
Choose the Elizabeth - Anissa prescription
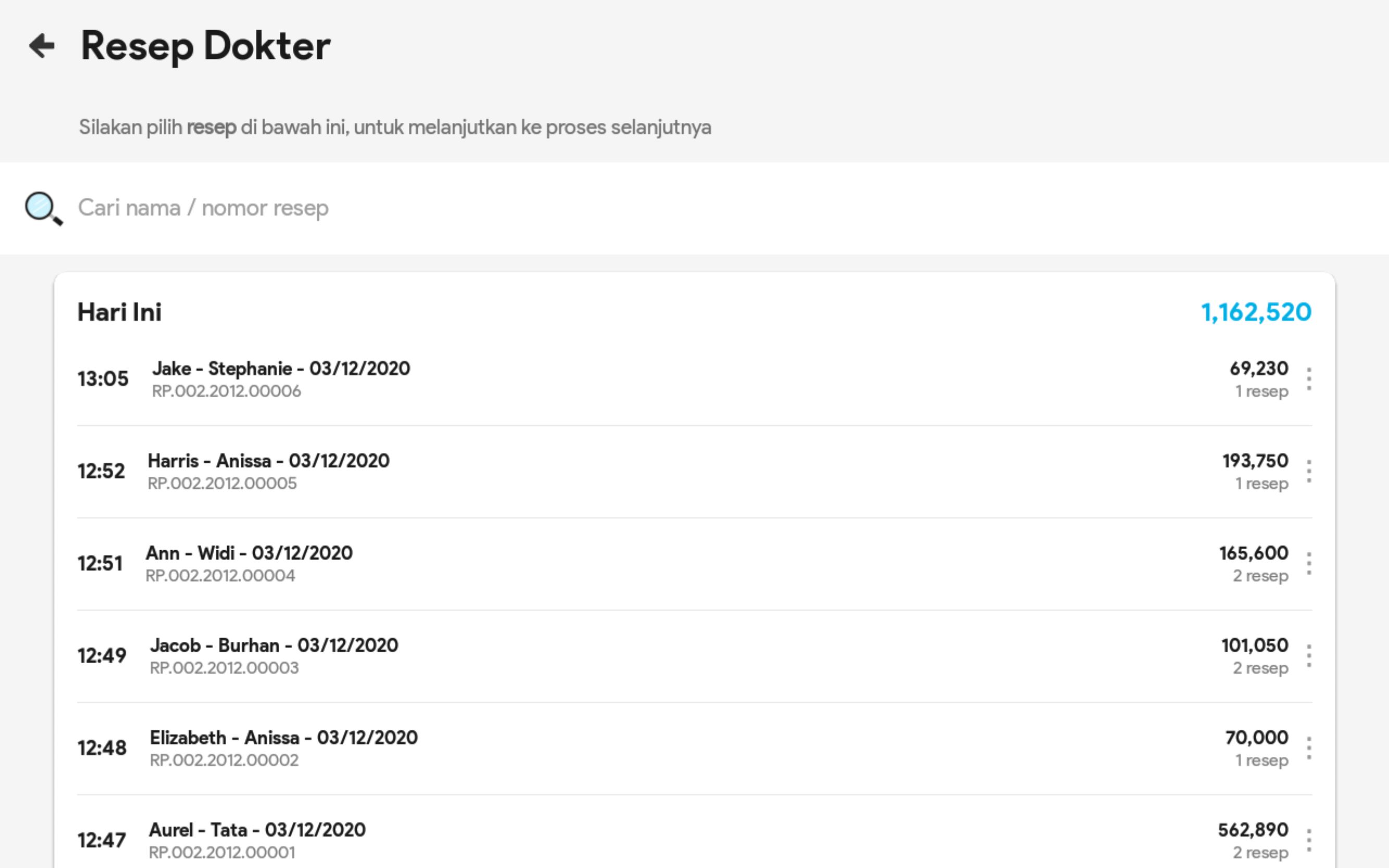pos(283,738)
